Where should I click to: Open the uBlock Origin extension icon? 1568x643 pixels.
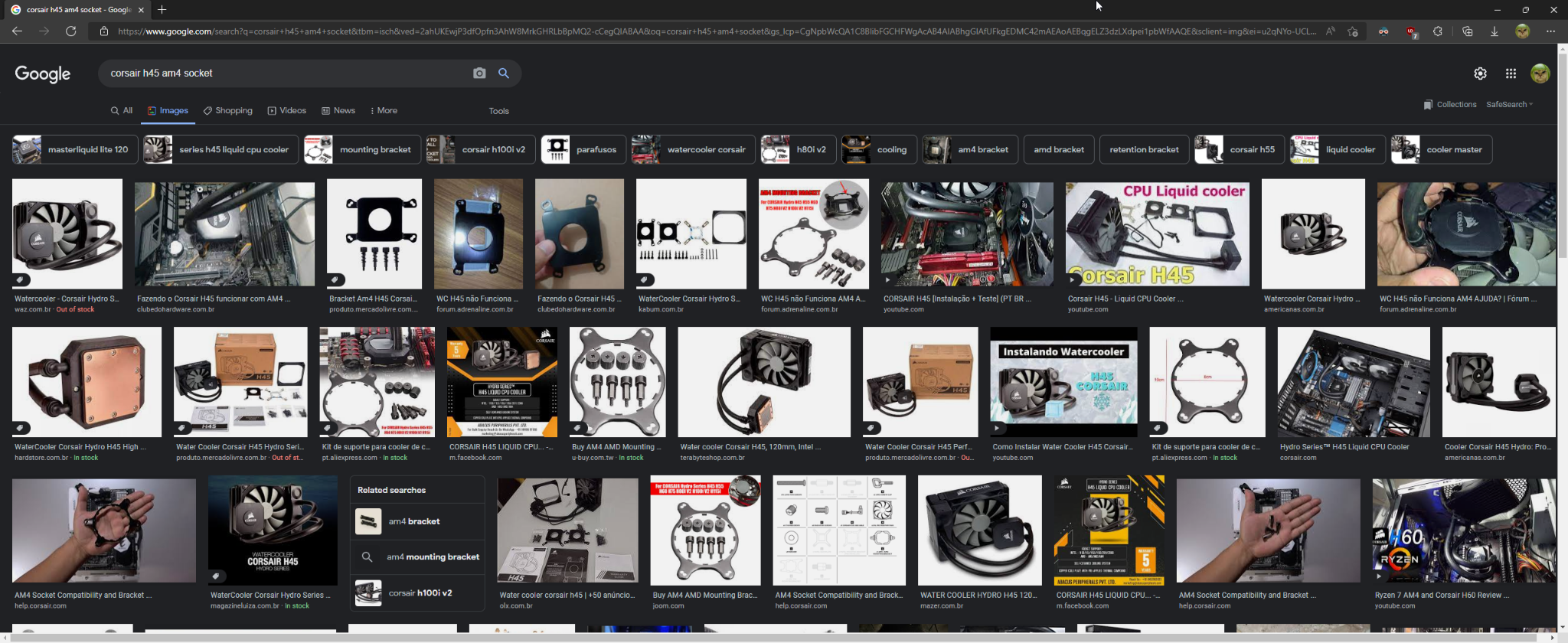click(x=1411, y=31)
